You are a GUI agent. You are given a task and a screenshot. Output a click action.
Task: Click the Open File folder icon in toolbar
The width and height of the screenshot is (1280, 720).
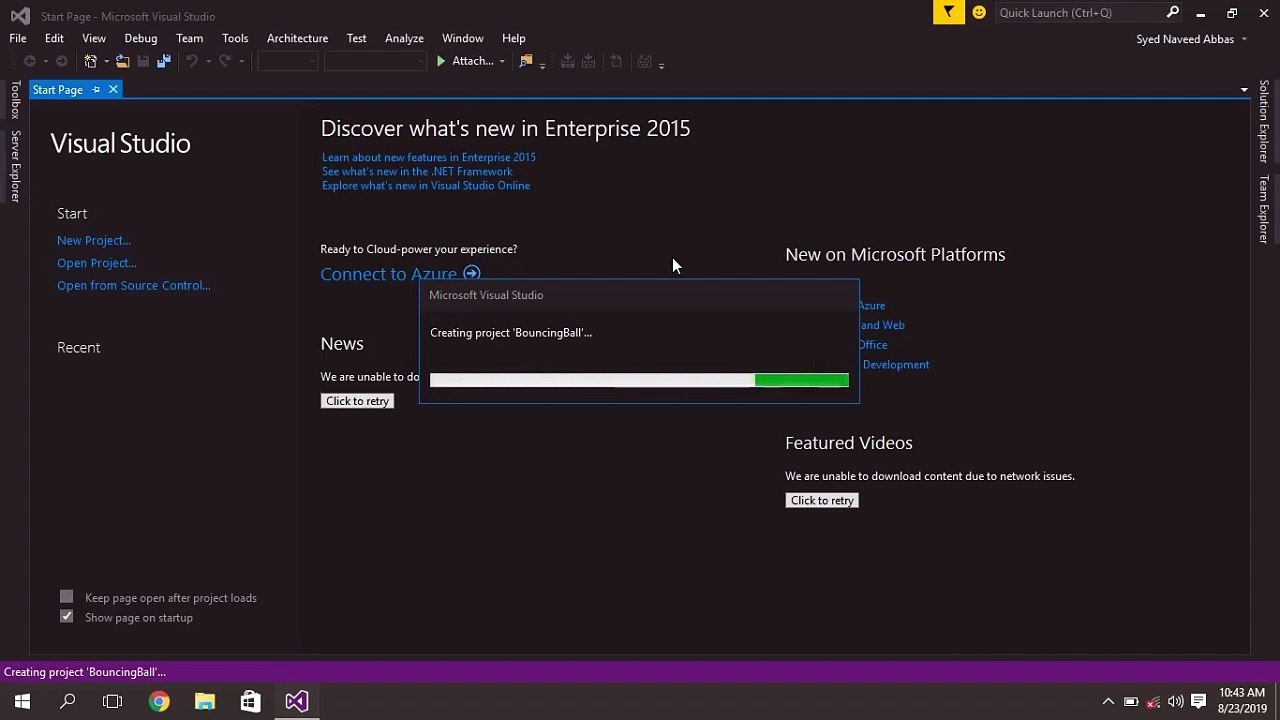point(122,62)
